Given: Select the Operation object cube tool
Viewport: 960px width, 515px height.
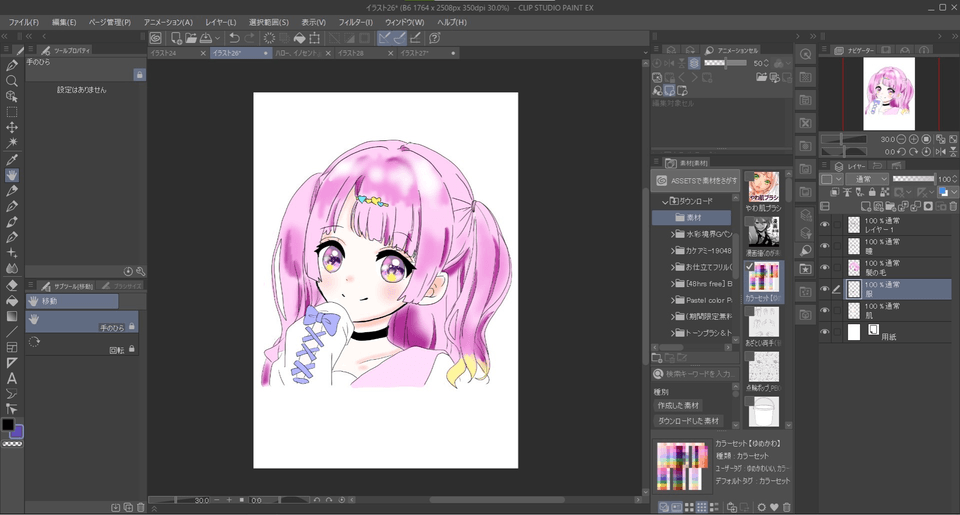Looking at the screenshot, I should tap(12, 96).
